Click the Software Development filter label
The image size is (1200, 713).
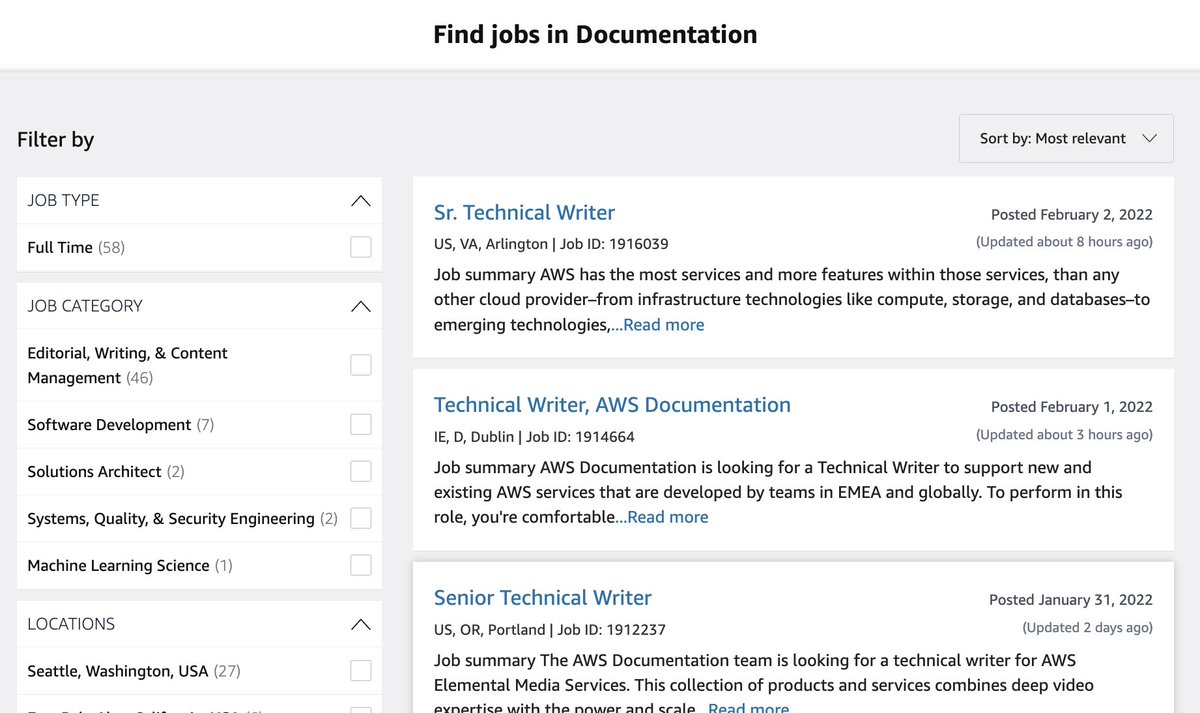121,425
